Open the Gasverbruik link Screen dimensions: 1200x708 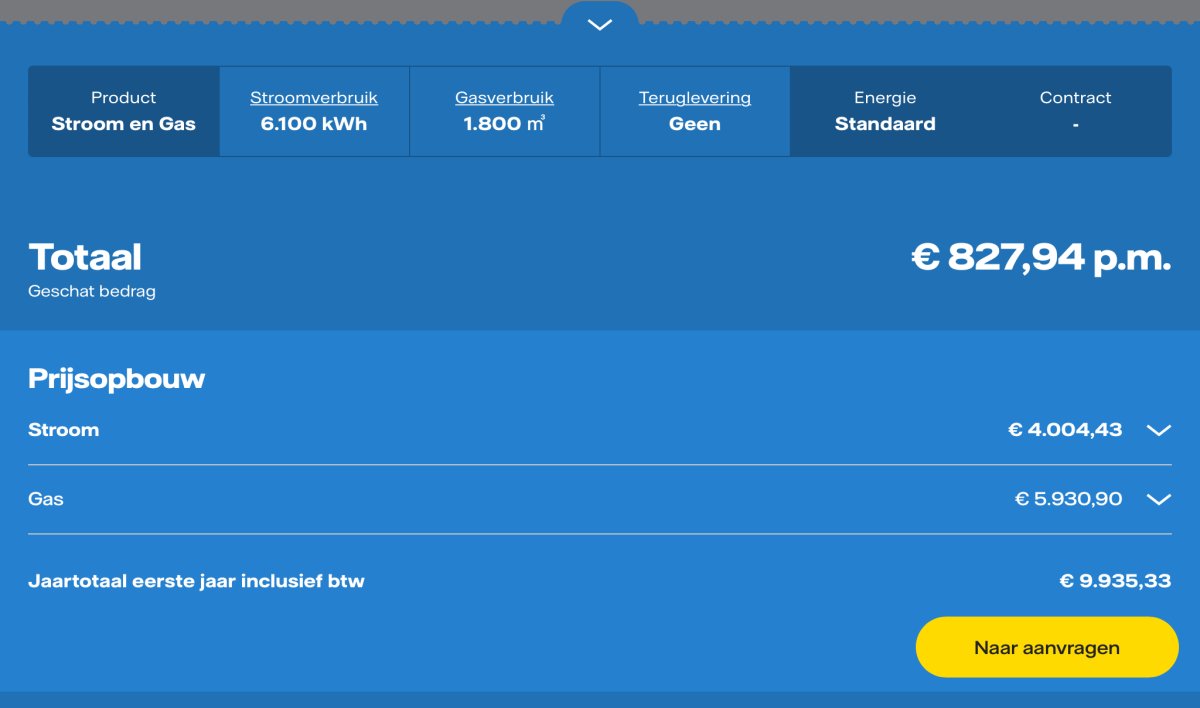pyautogui.click(x=504, y=98)
